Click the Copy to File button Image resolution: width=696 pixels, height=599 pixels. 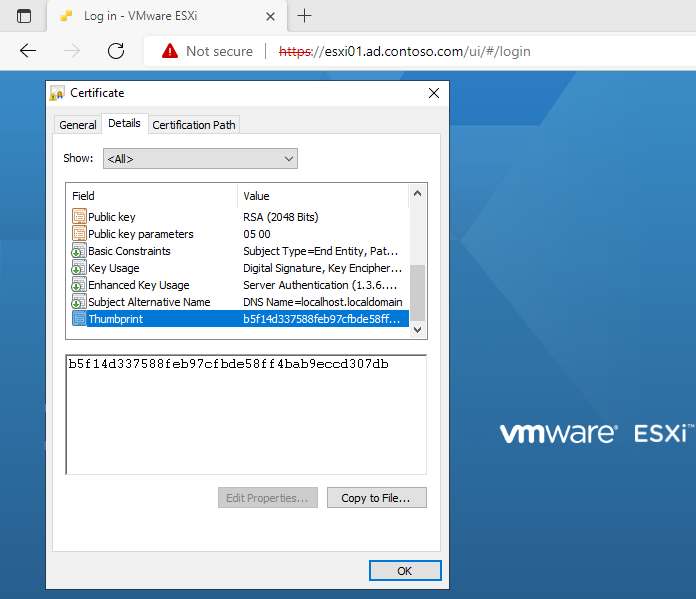click(x=376, y=498)
